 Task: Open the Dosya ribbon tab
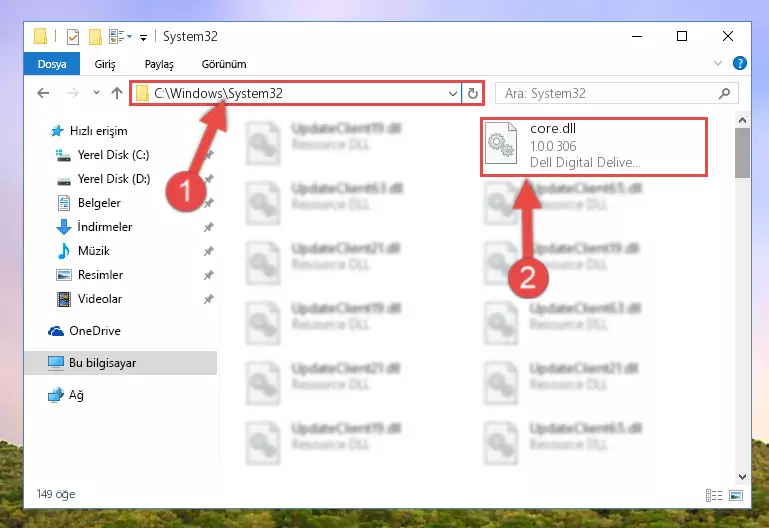(x=52, y=64)
